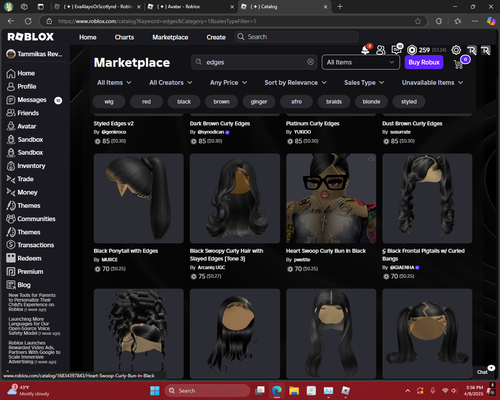500x400 pixels.
Task: Click the top Roblox Search box
Action: pyautogui.click(x=297, y=37)
